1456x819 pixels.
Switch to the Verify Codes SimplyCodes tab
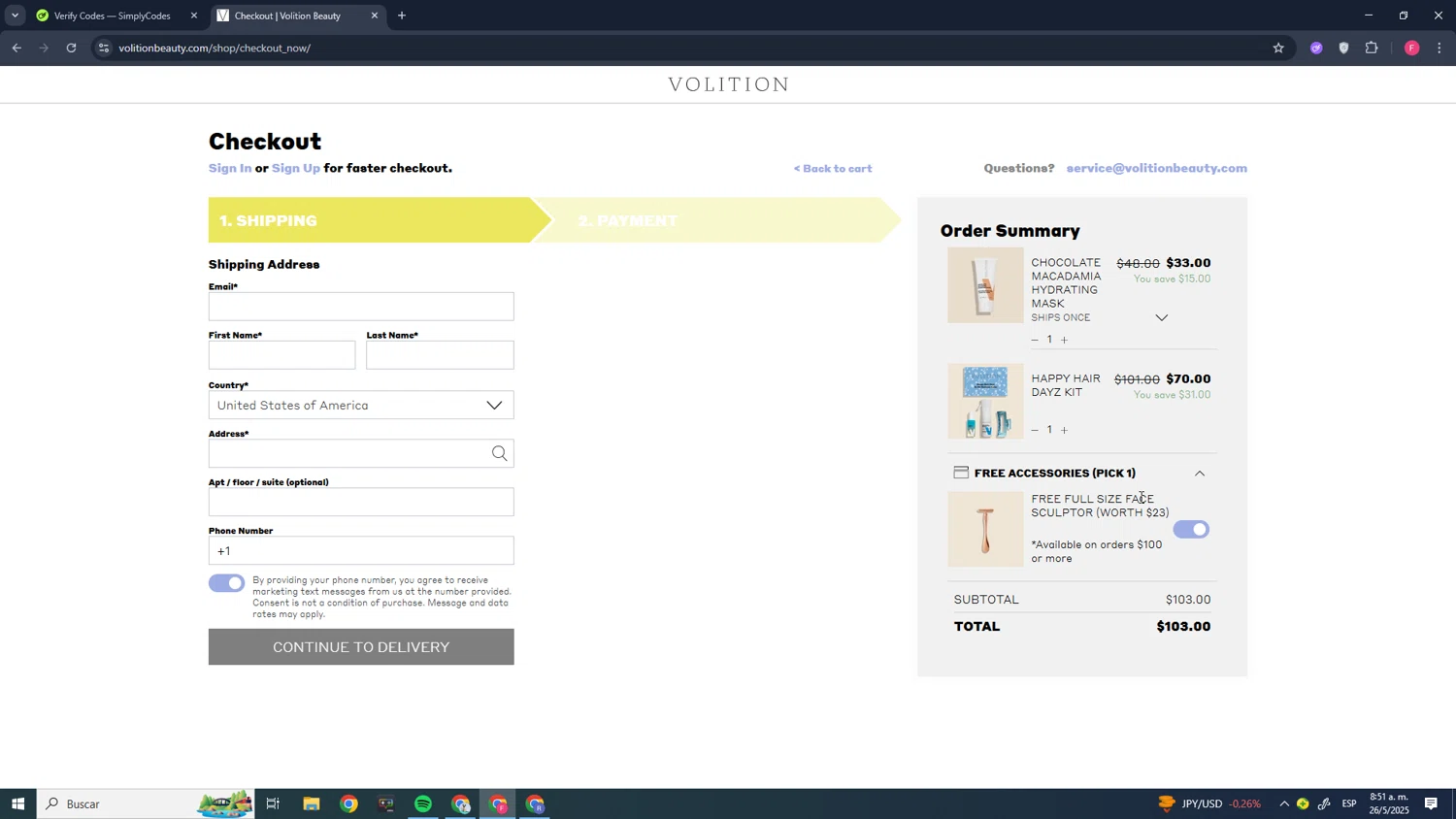coord(112,16)
